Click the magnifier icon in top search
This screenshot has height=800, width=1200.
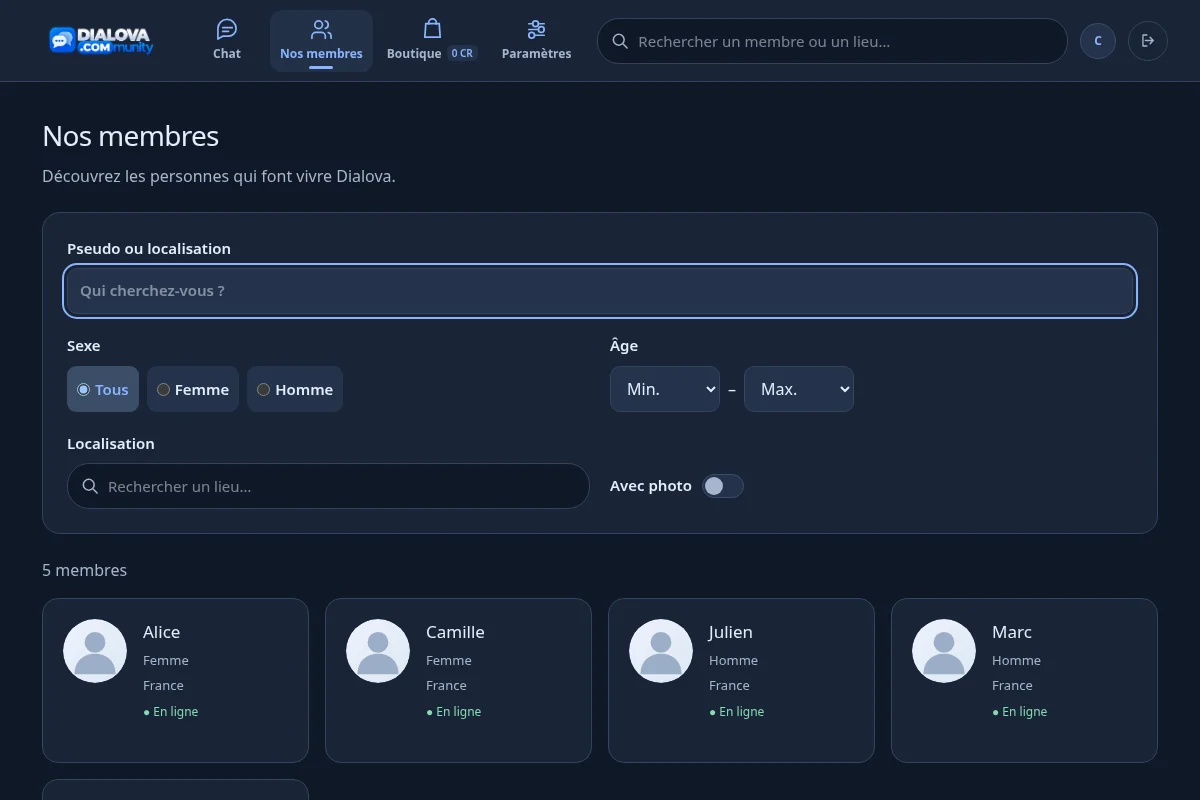point(620,41)
